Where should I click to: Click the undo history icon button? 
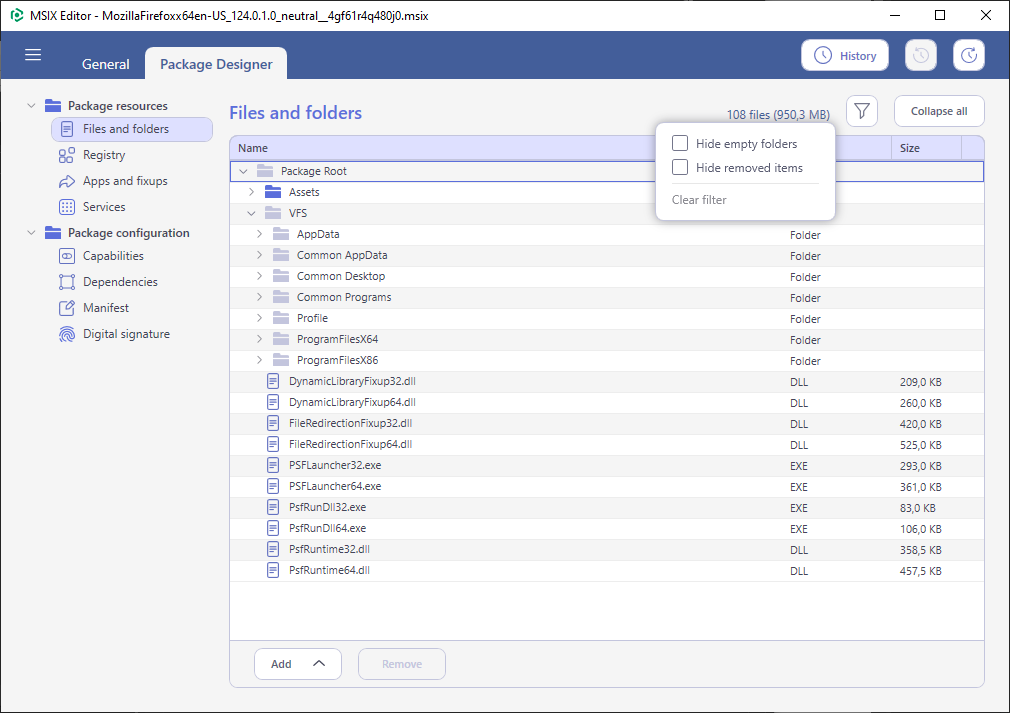coord(920,55)
